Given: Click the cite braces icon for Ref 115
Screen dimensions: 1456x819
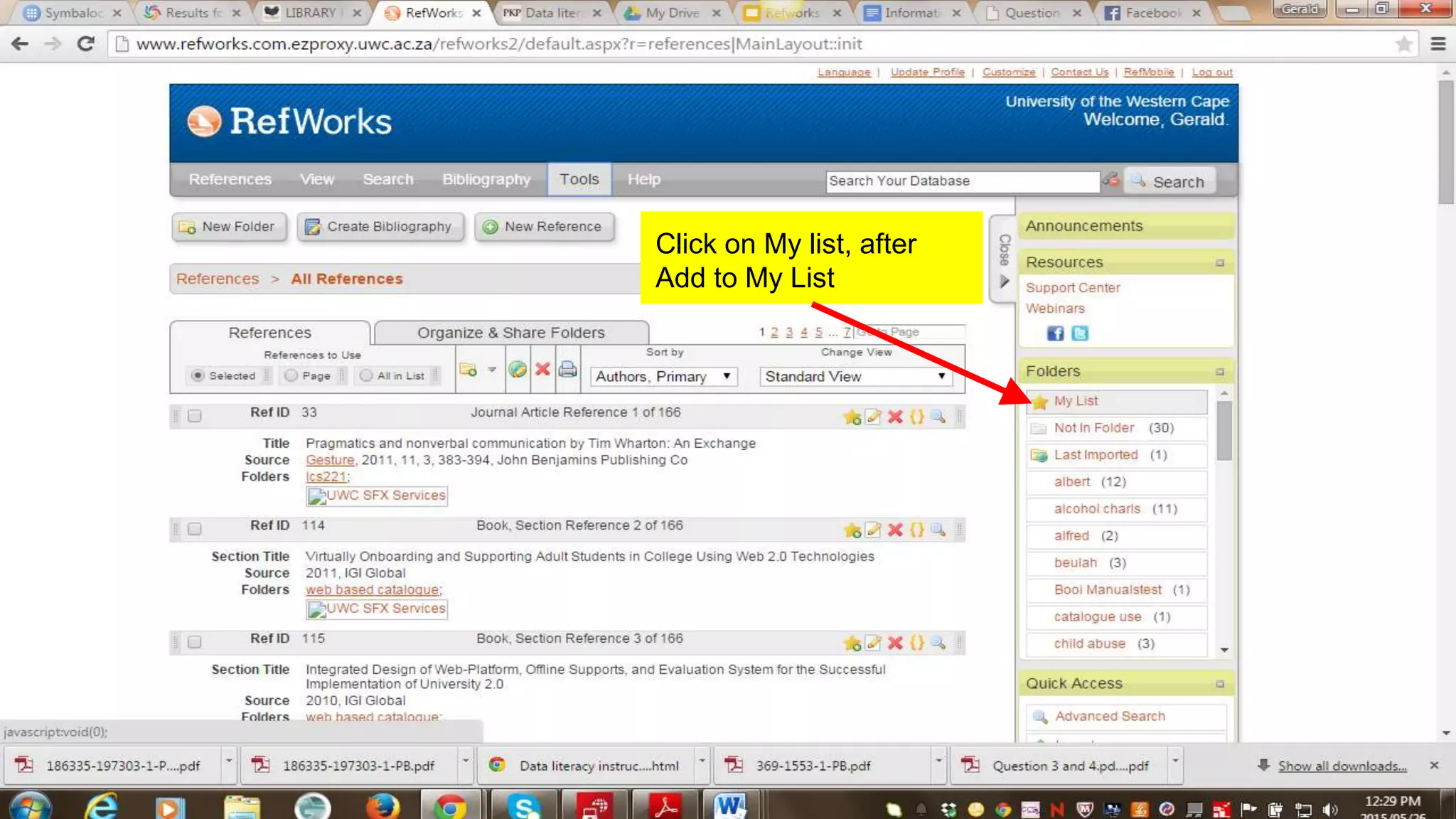Looking at the screenshot, I should (x=917, y=643).
